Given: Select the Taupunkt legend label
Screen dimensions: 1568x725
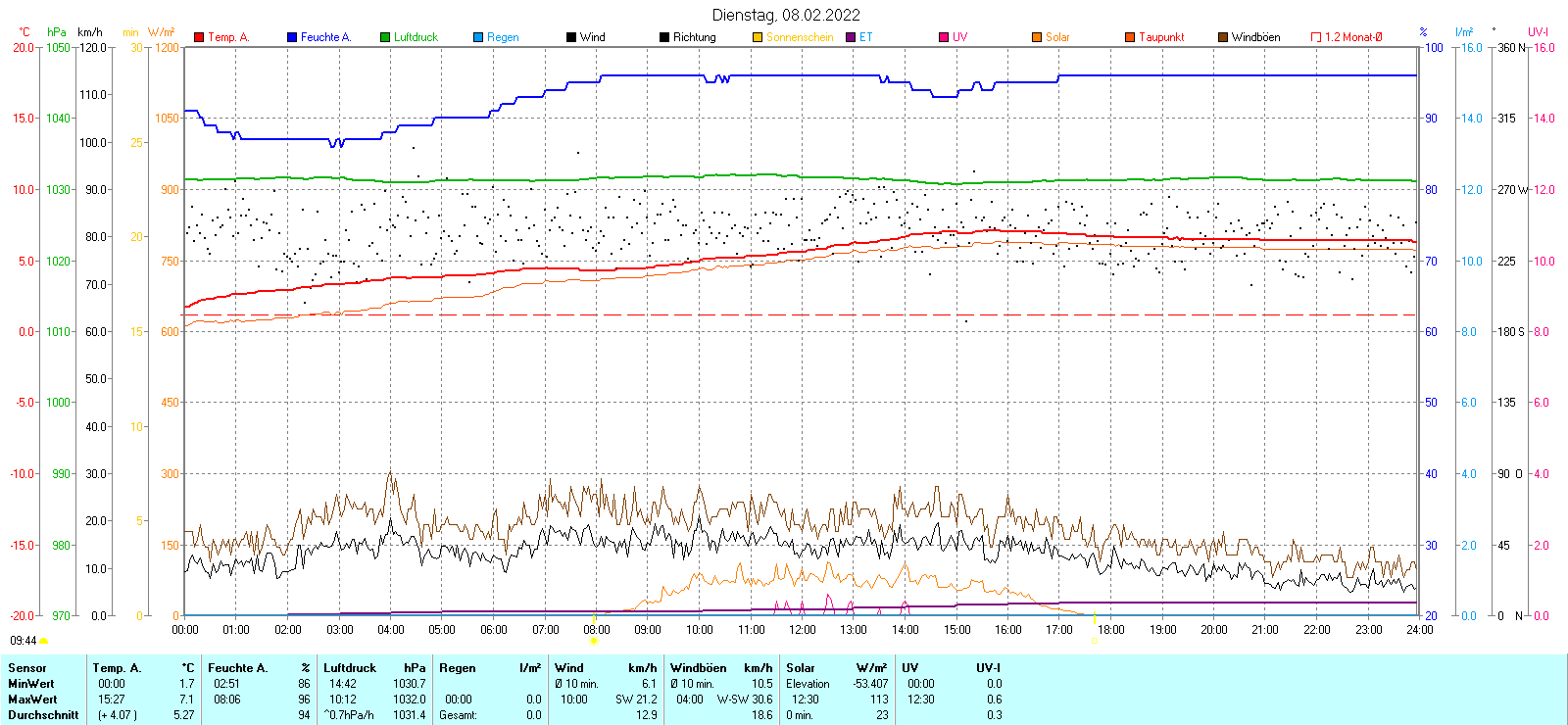Looking at the screenshot, I should pyautogui.click(x=1161, y=37).
